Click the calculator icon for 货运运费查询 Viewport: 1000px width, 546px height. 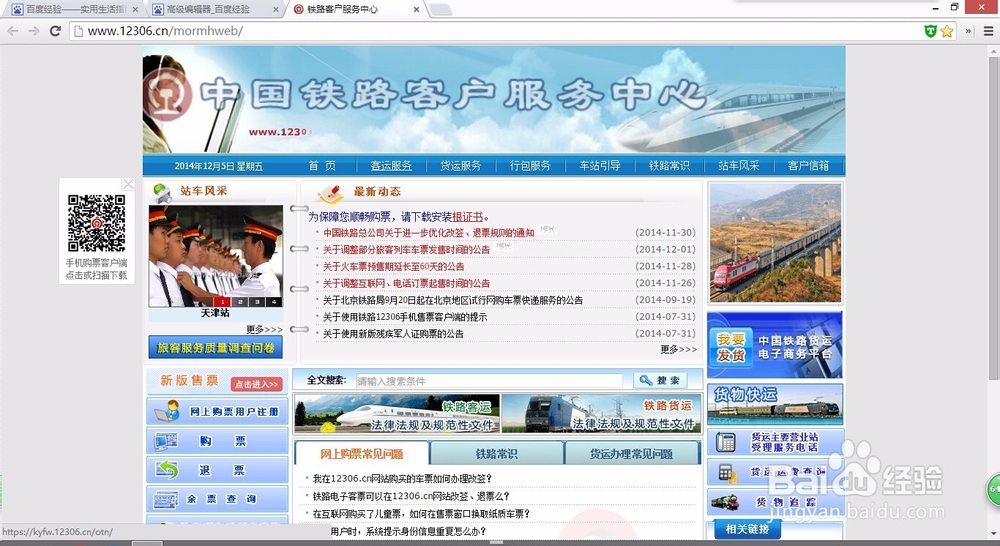point(725,472)
